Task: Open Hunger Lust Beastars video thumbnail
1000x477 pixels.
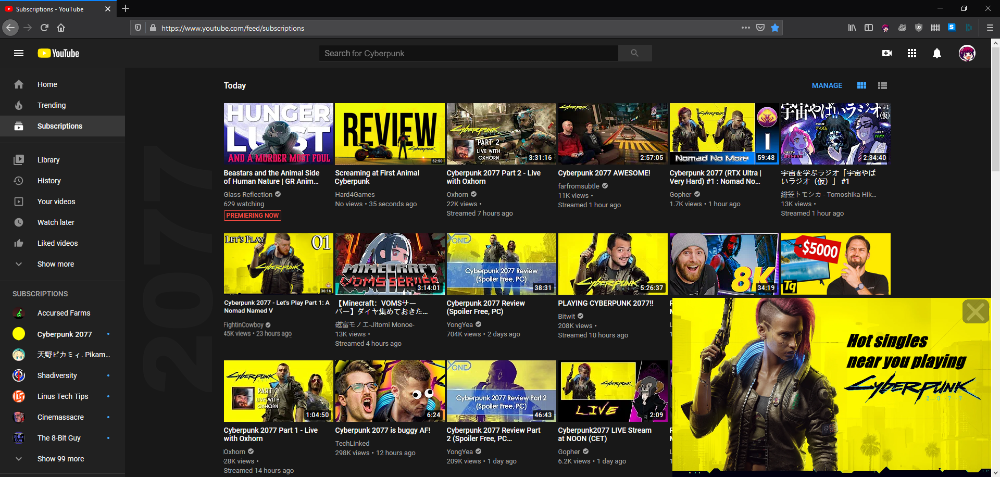Action: coord(278,134)
